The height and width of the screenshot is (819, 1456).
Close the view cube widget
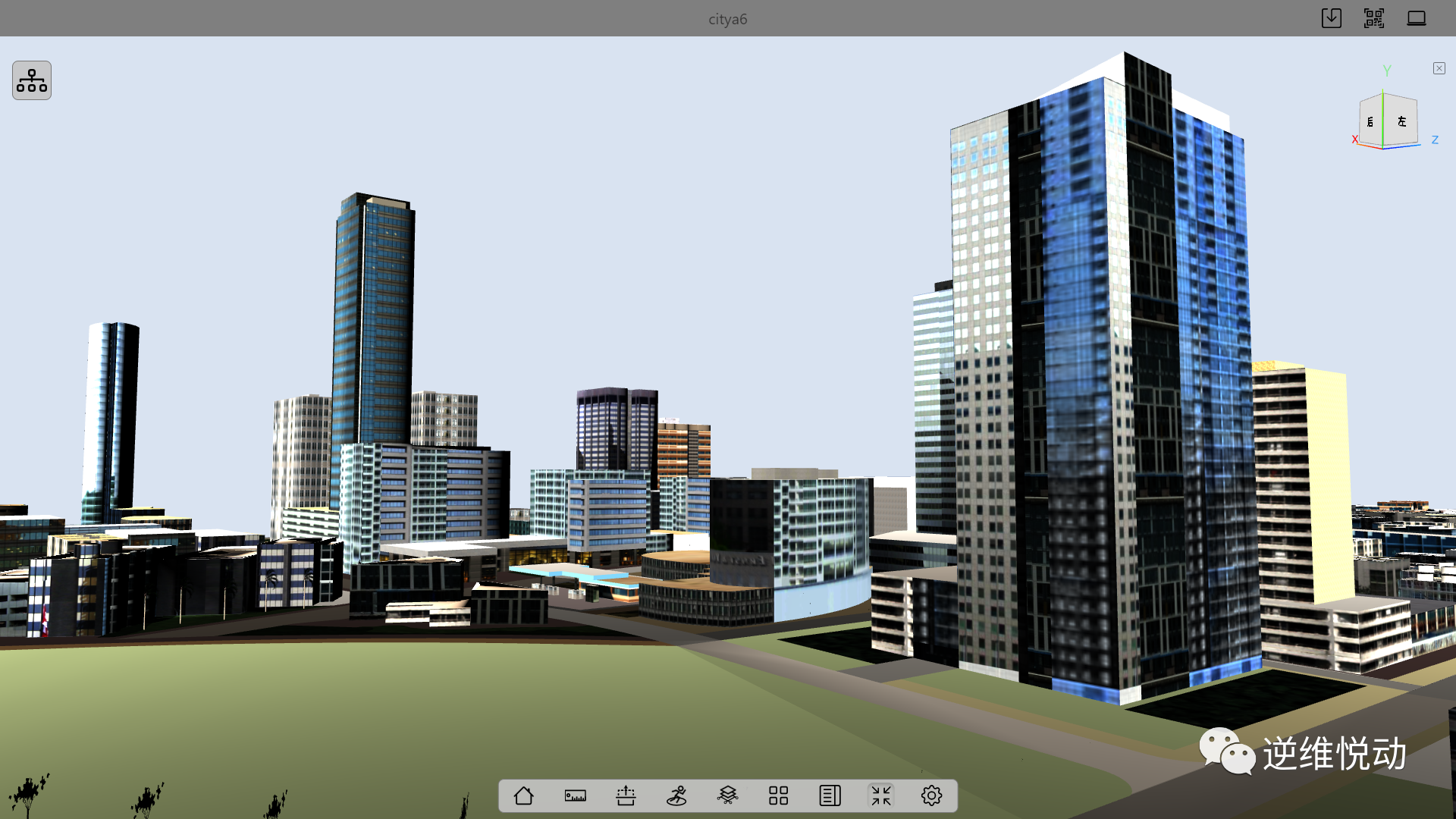(x=1439, y=68)
